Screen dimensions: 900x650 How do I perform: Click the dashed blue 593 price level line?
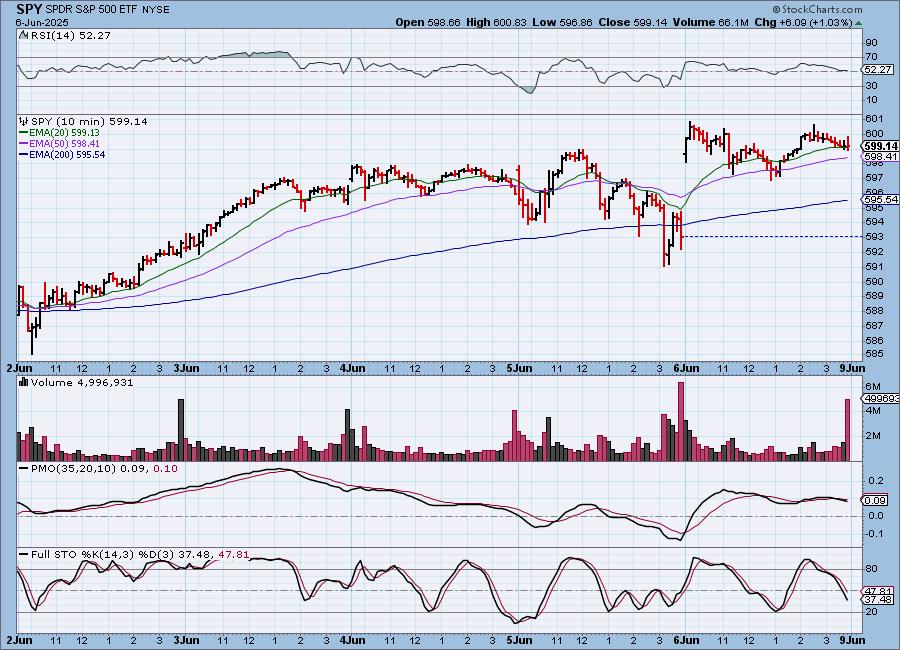pyautogui.click(x=772, y=237)
